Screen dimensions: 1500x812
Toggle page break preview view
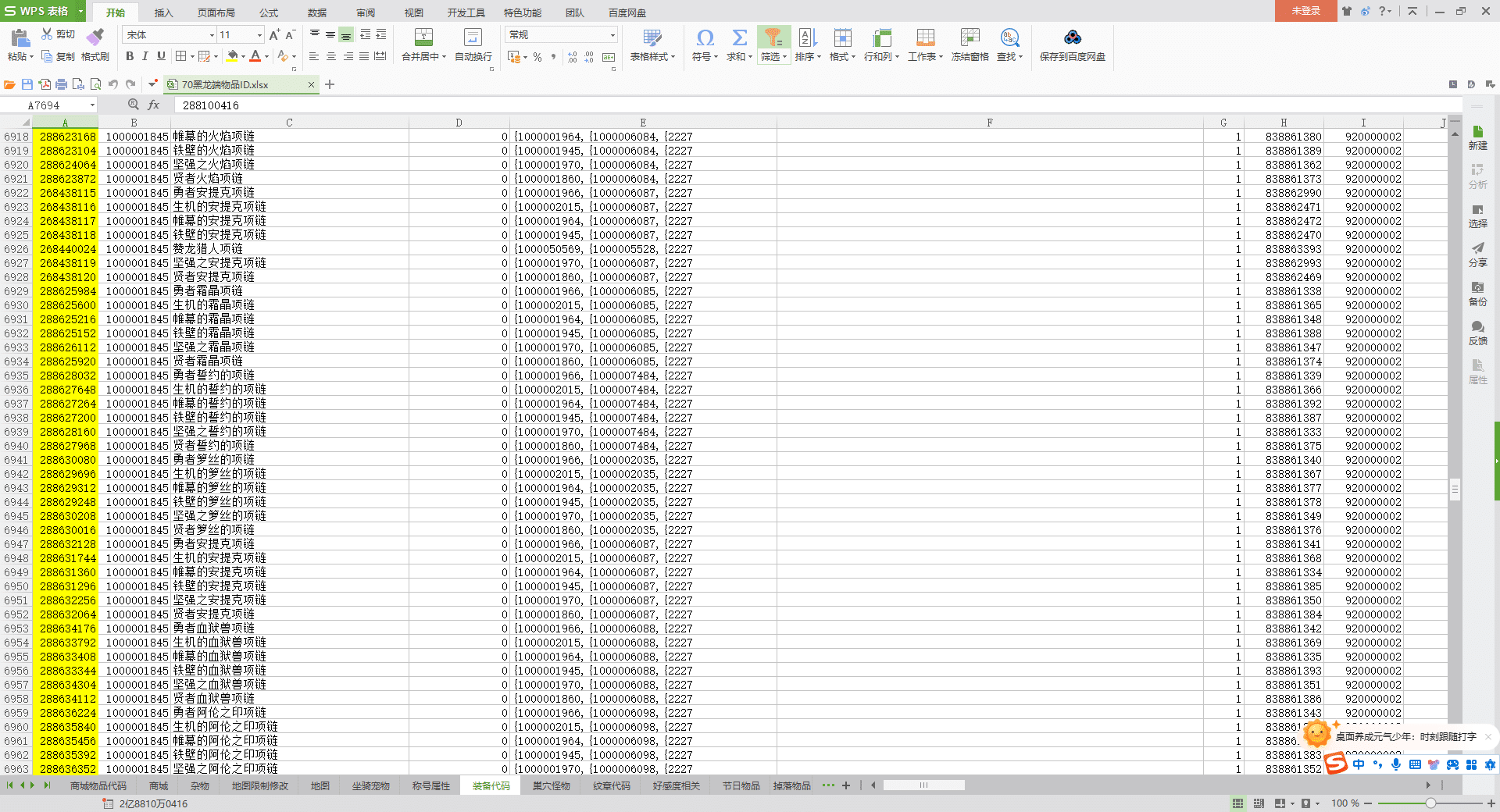pos(1259,803)
